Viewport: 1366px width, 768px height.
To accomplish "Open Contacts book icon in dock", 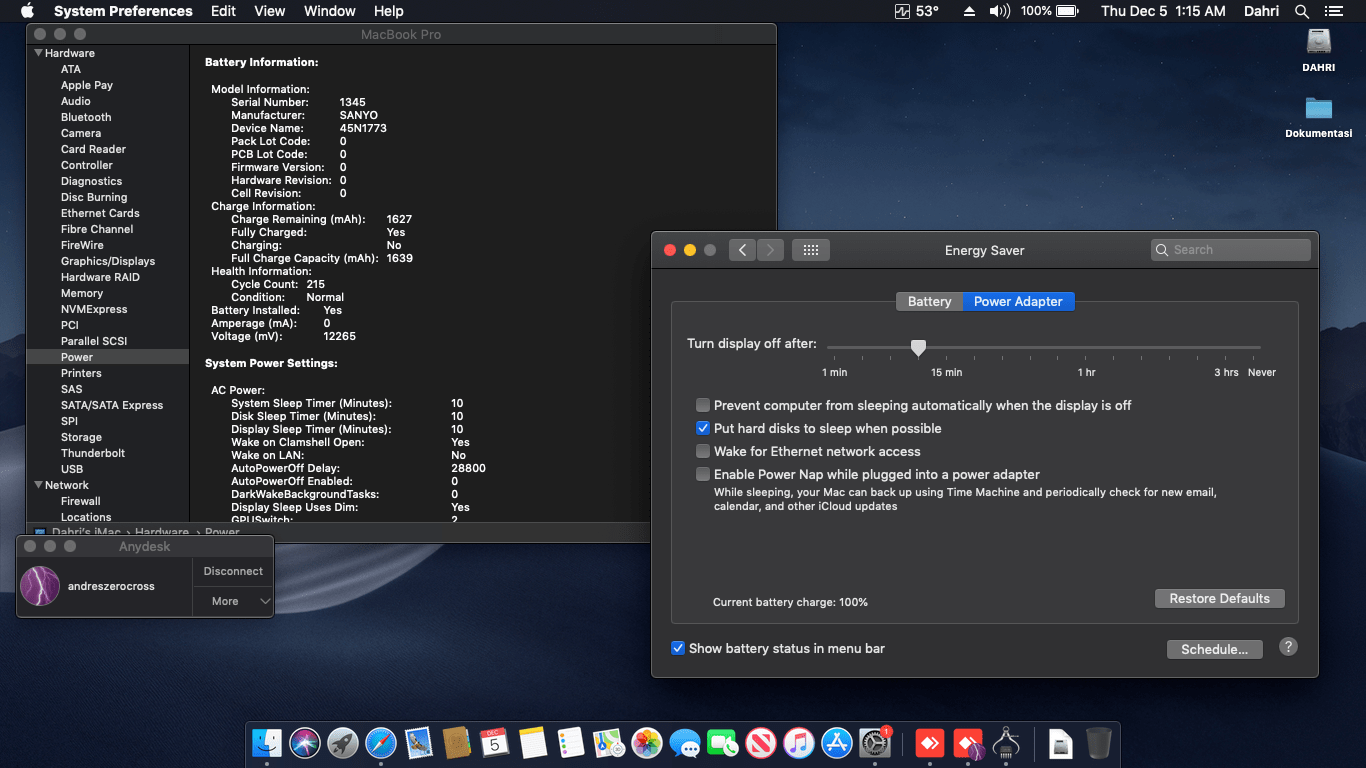I will (457, 743).
